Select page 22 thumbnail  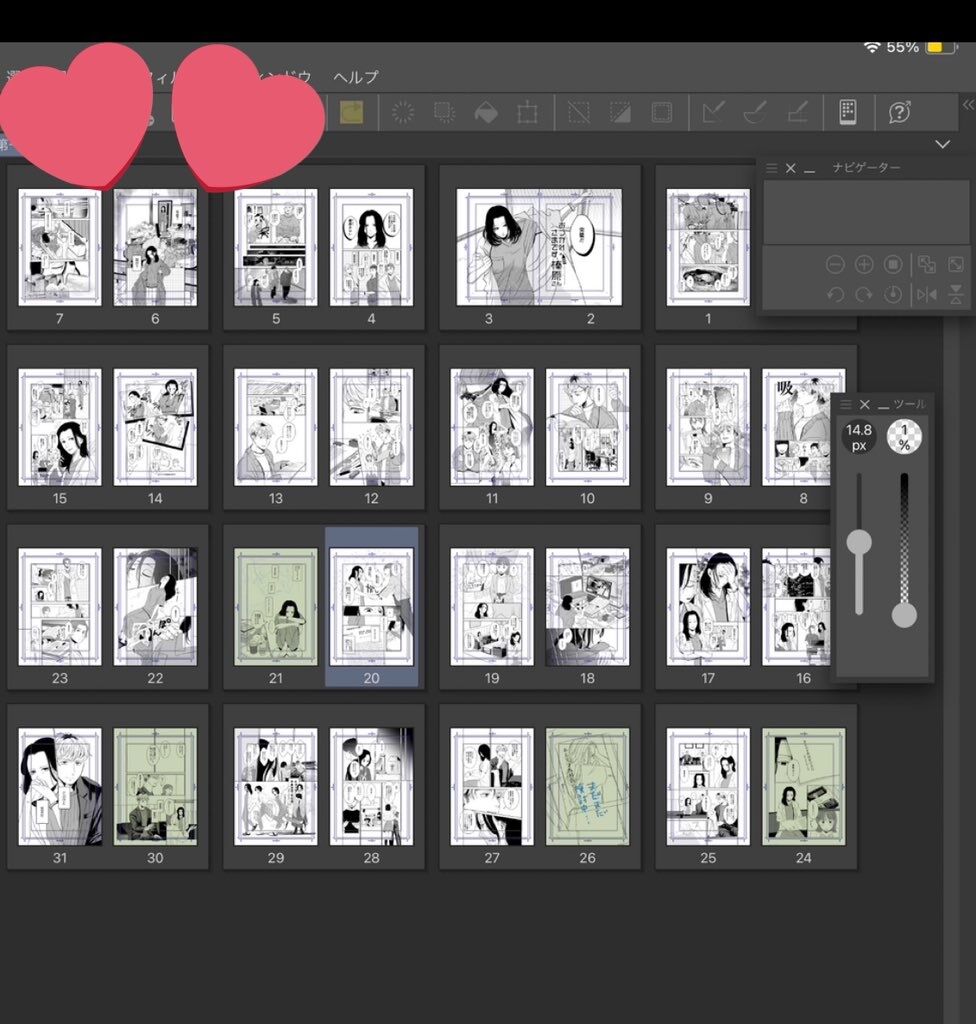(155, 607)
